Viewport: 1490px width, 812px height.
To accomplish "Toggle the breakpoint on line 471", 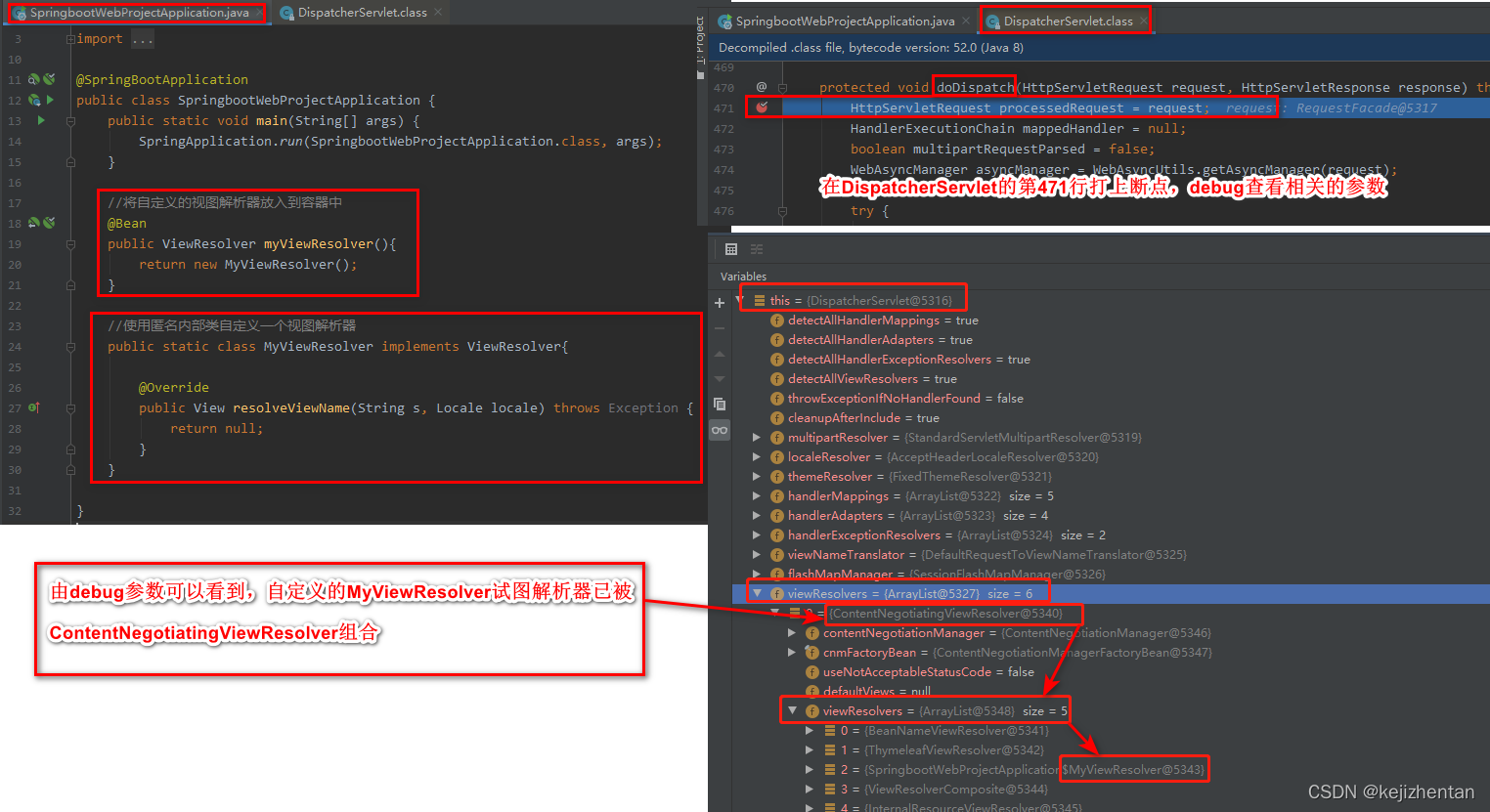I will click(x=762, y=107).
